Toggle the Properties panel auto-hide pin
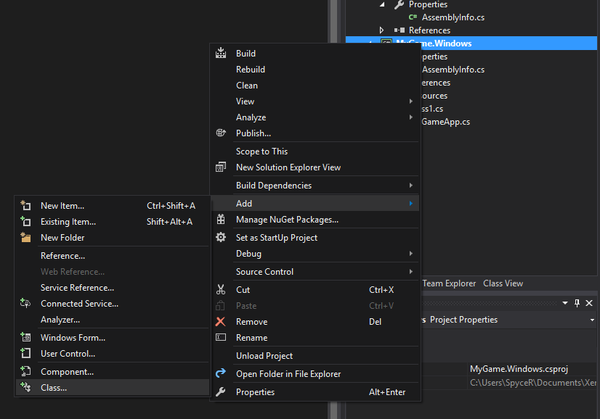600x419 pixels. [x=577, y=302]
